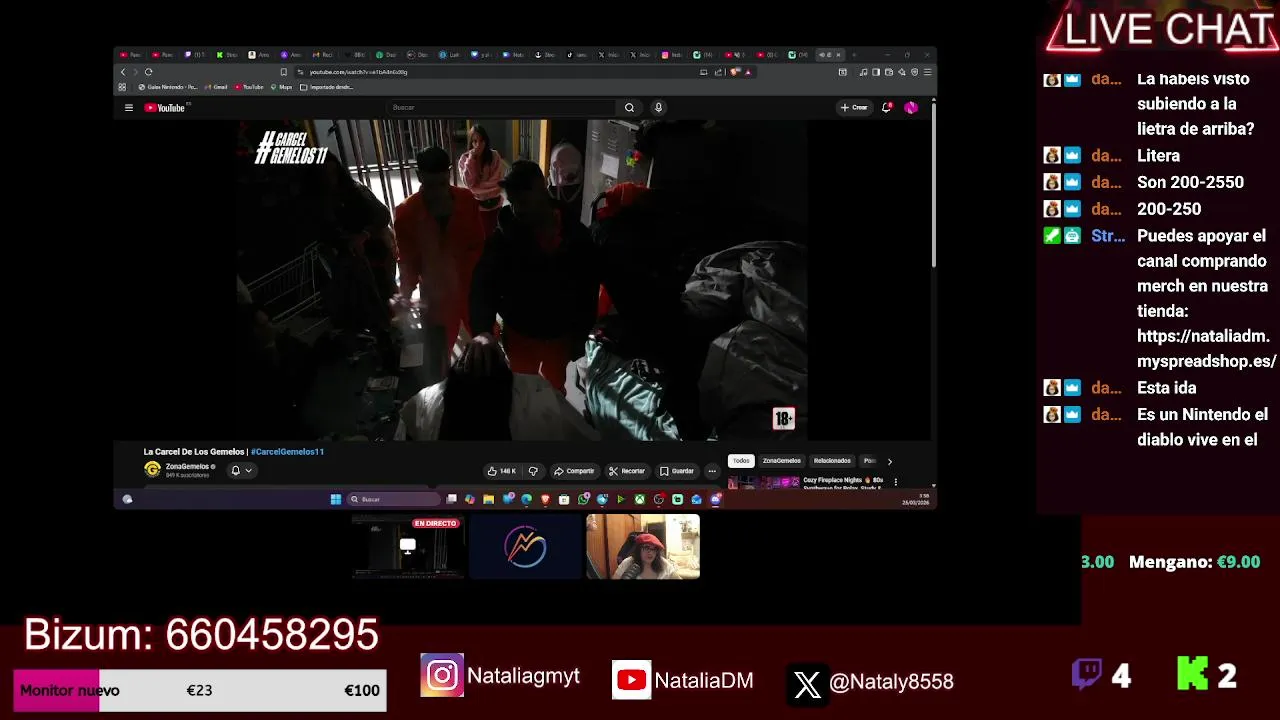Click the Windows taskbar Buscar search box
Viewport: 1280px width, 720px height.
[x=395, y=499]
